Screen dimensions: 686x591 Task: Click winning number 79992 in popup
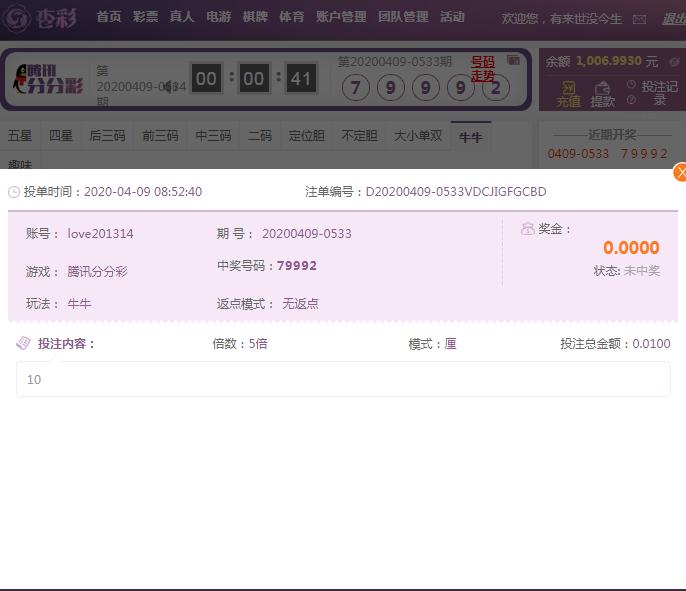click(297, 266)
